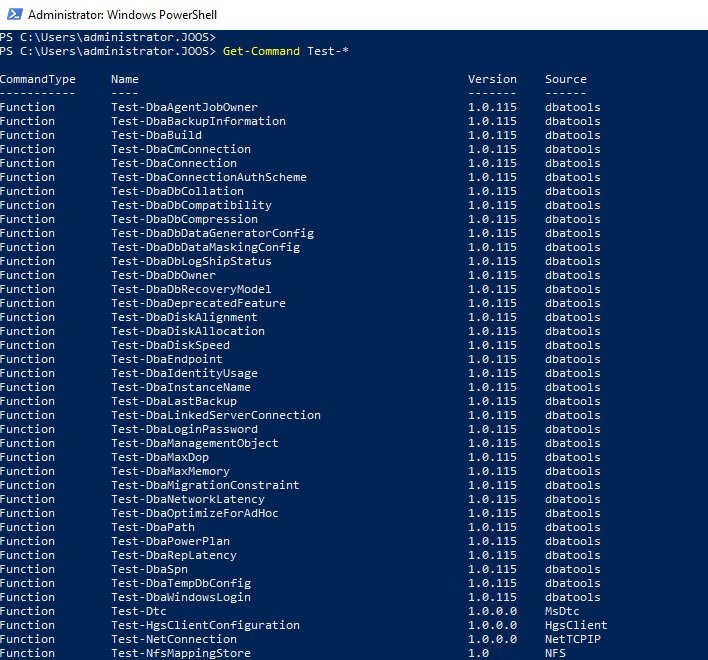Click the Source column header
This screenshot has width=708, height=660.
coord(566,79)
